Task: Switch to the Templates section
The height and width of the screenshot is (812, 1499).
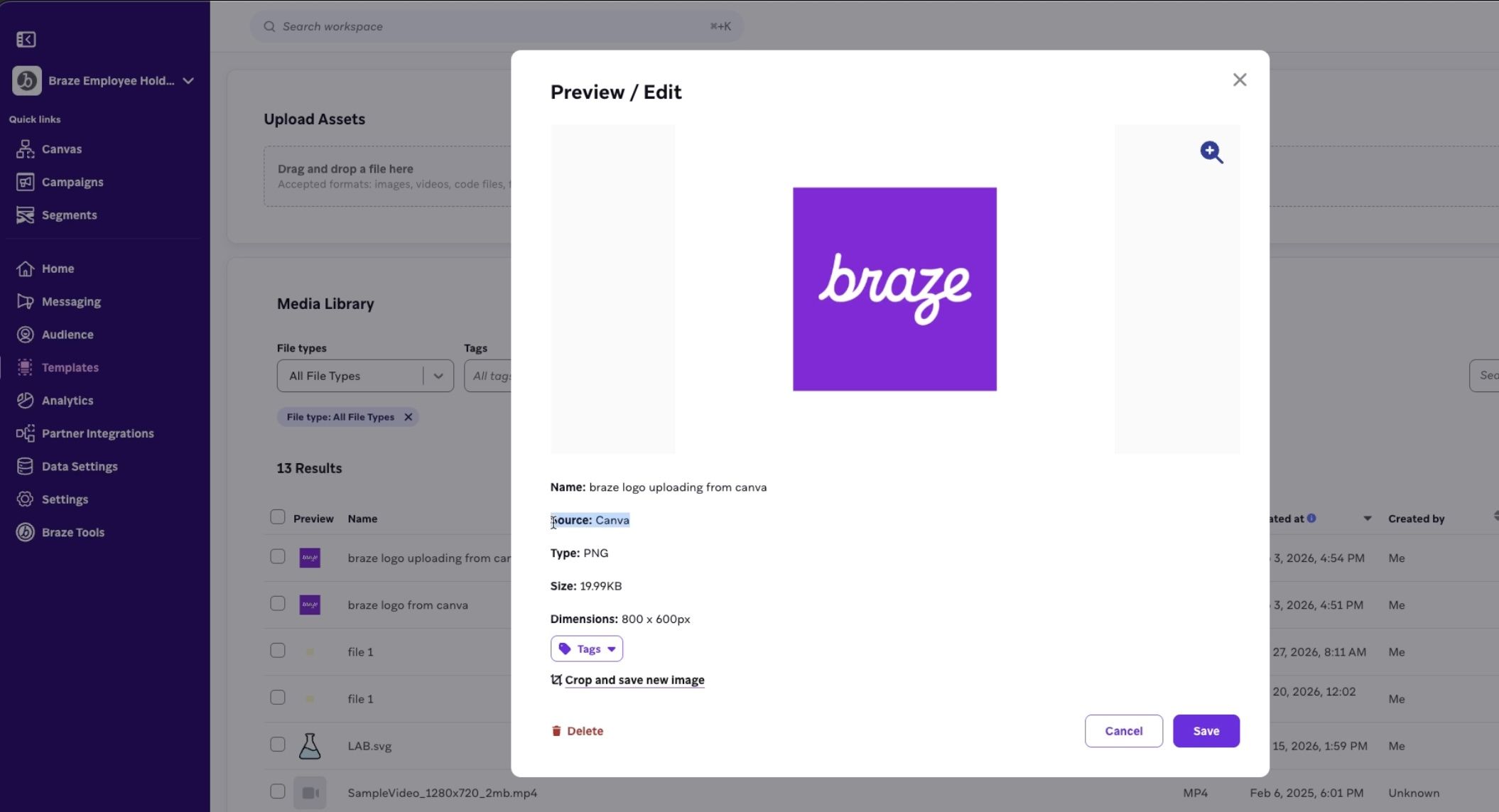Action: (69, 367)
